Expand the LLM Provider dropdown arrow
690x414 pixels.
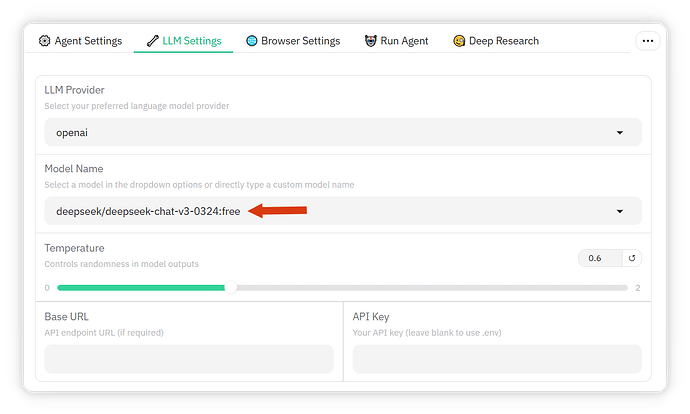[x=620, y=132]
